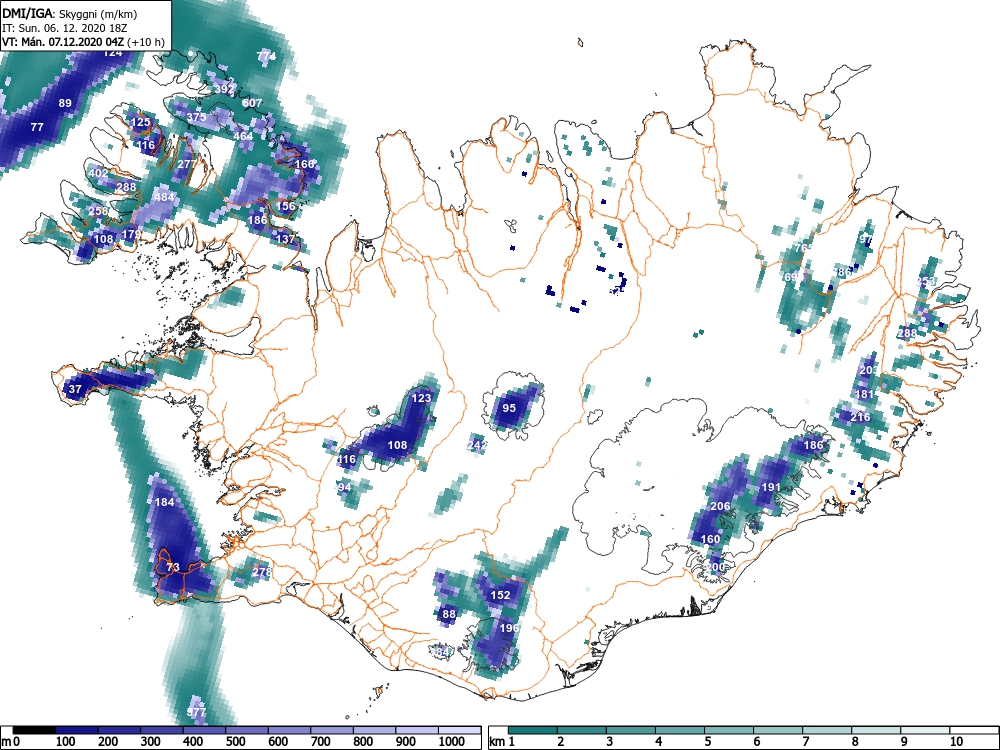Click the '95' value on the glacier outline

(x=509, y=408)
